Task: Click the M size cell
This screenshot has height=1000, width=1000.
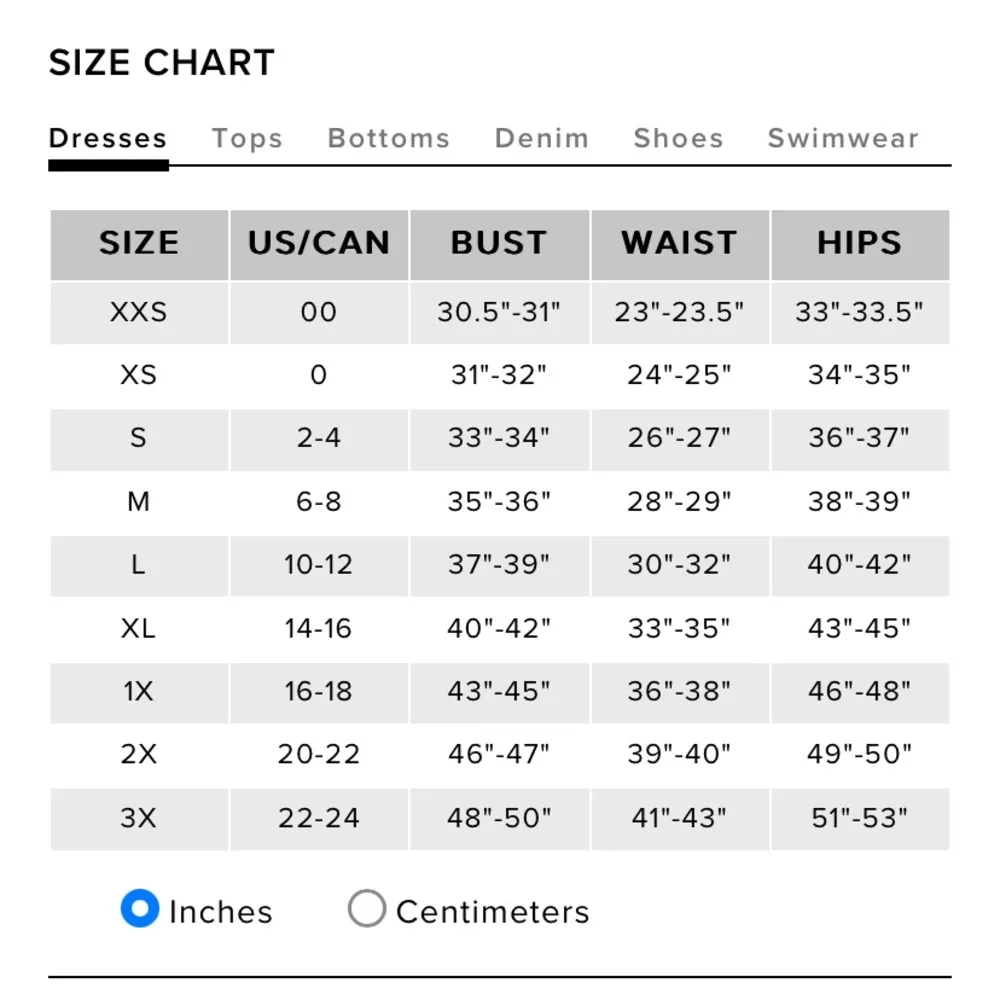Action: 139,501
